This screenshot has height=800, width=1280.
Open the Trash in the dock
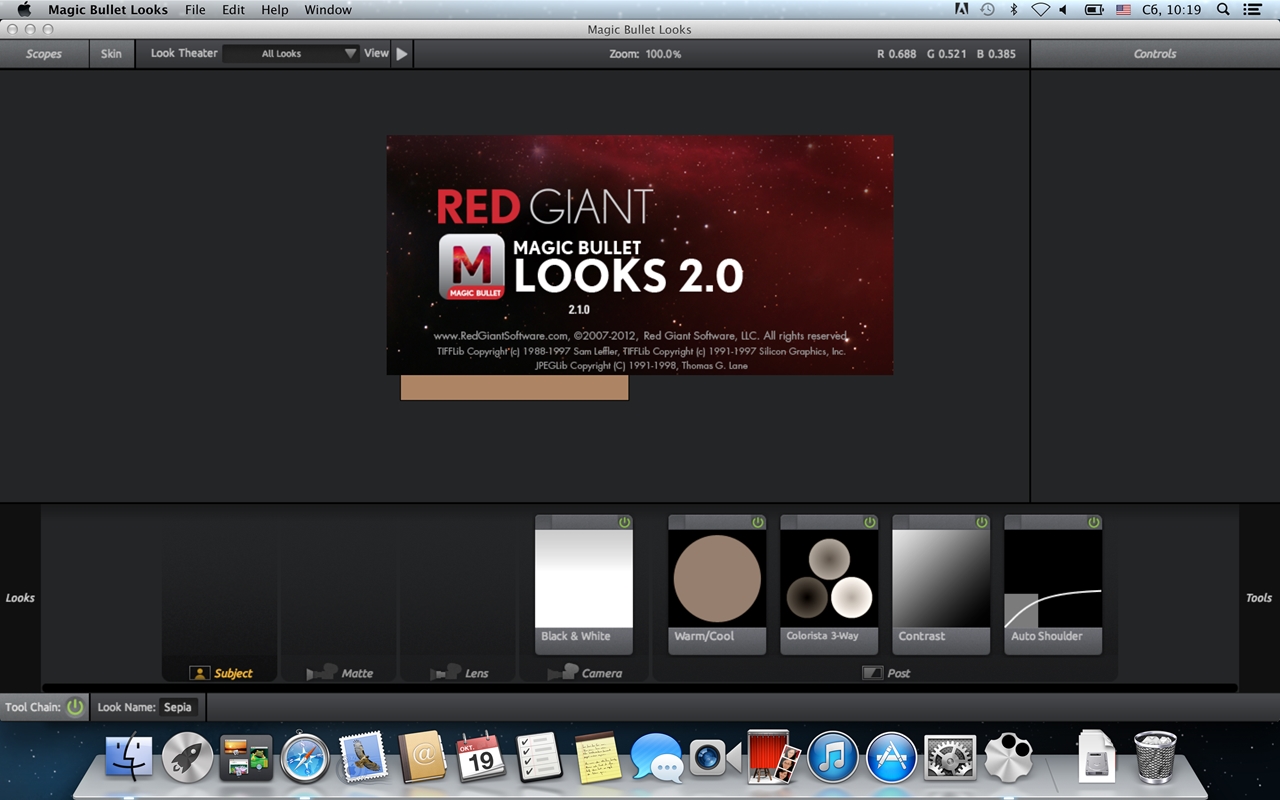tap(1155, 758)
